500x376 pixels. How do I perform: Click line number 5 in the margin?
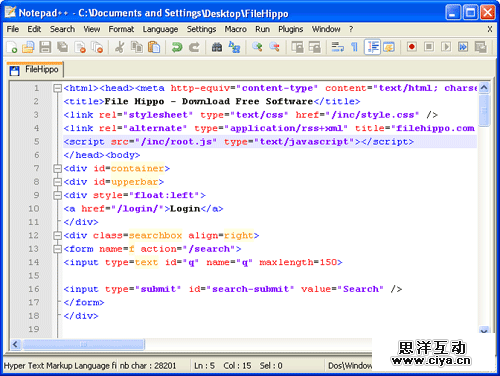point(36,142)
